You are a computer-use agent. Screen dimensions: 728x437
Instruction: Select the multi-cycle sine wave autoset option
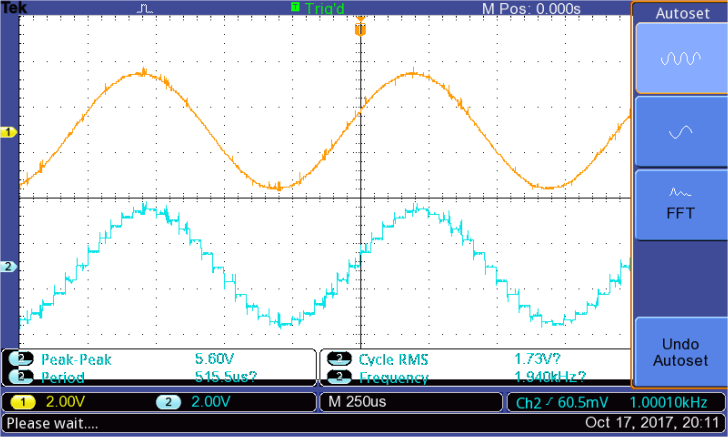(x=680, y=59)
